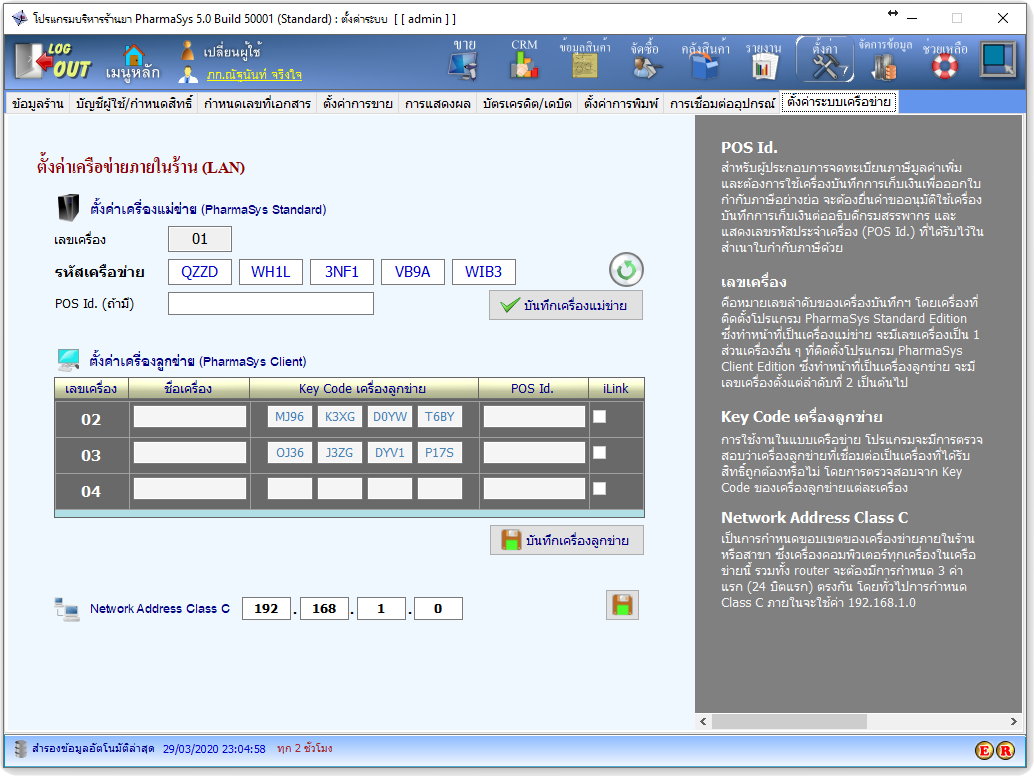Save Network Address with green floppy icon
Screen dimensions: 1034x776
622,605
